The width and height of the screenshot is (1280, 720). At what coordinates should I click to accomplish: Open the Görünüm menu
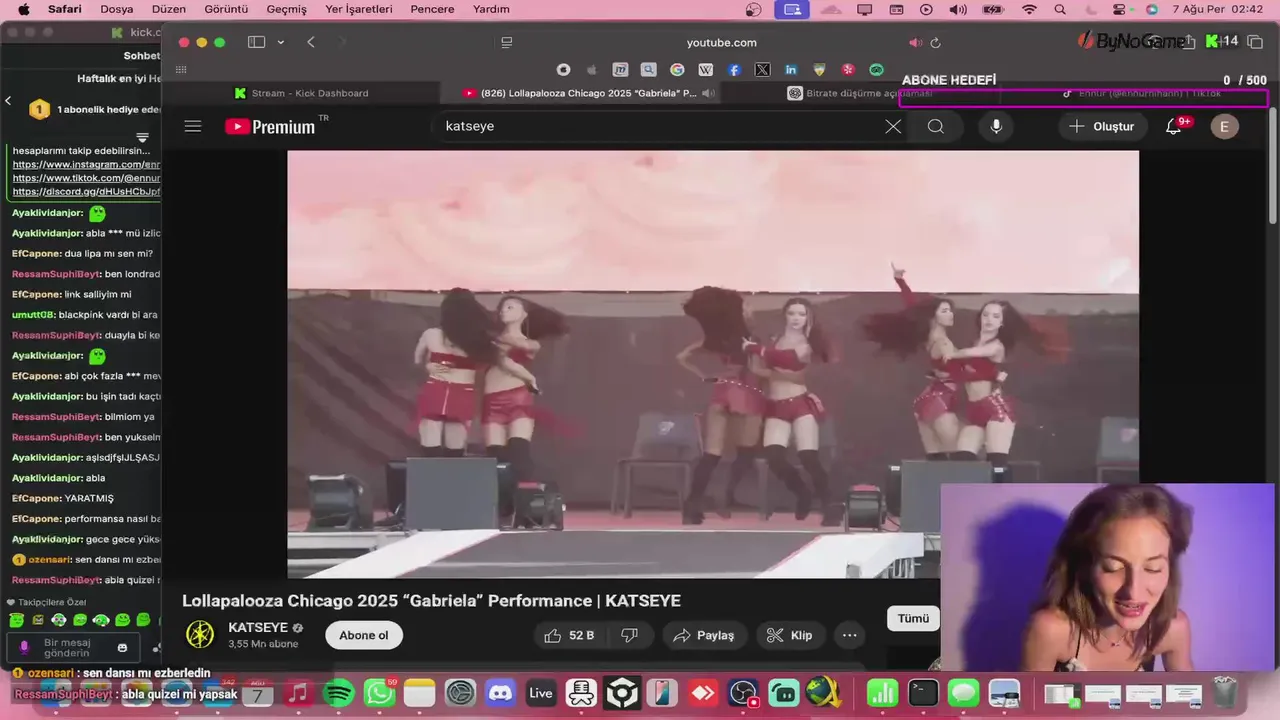tap(224, 9)
